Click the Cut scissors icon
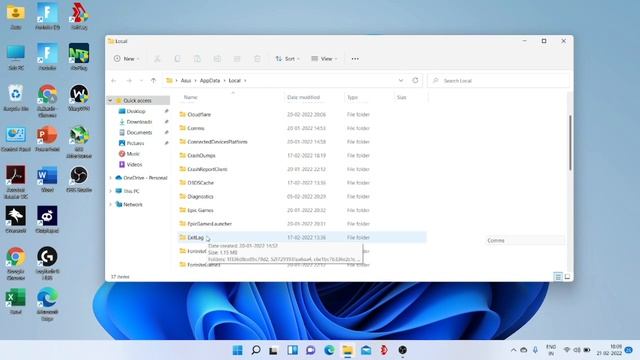 tap(157, 59)
